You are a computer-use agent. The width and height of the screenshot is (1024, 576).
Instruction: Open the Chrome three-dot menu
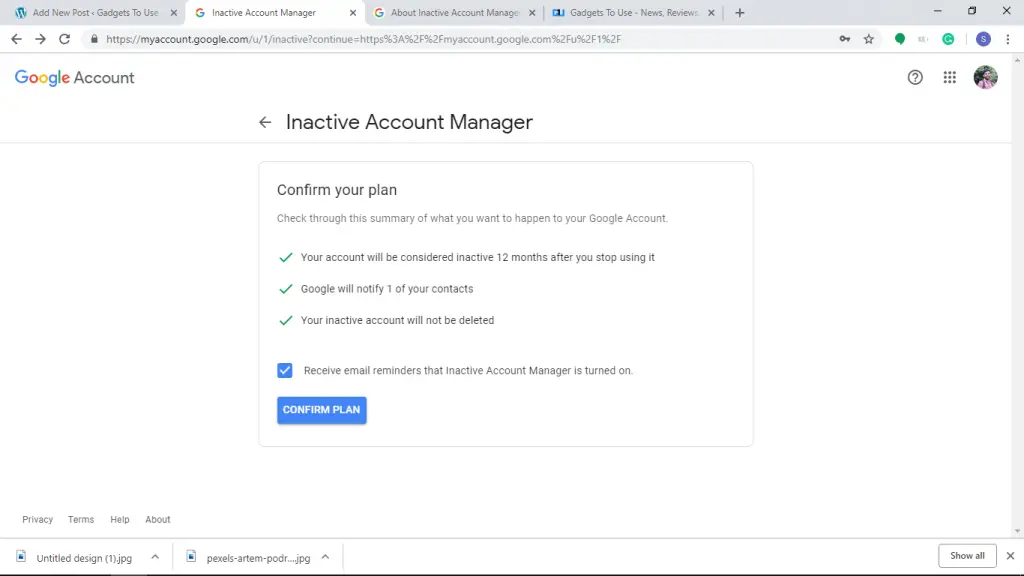(1008, 39)
